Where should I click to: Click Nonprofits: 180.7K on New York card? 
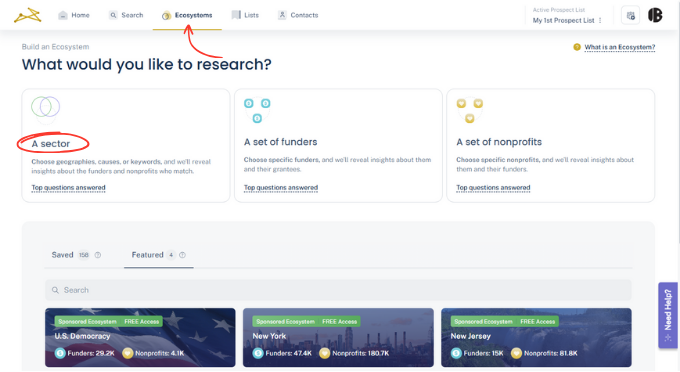pos(361,353)
